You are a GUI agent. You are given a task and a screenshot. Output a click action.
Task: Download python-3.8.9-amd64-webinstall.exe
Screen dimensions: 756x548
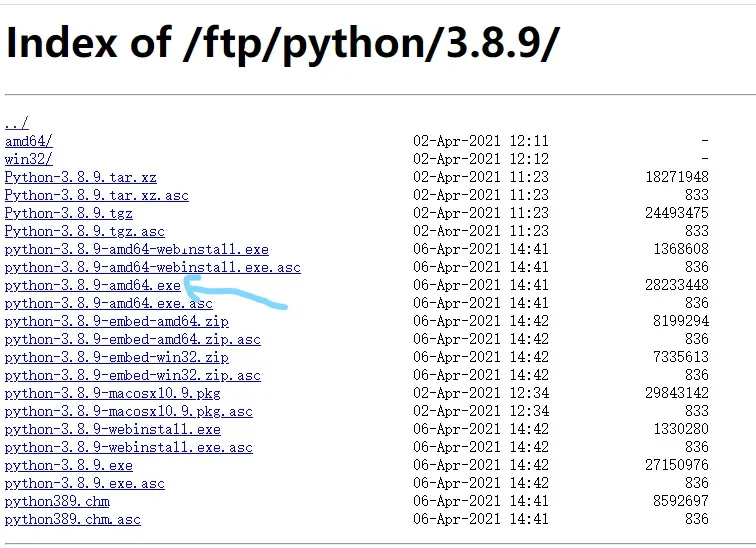click(x=136, y=249)
